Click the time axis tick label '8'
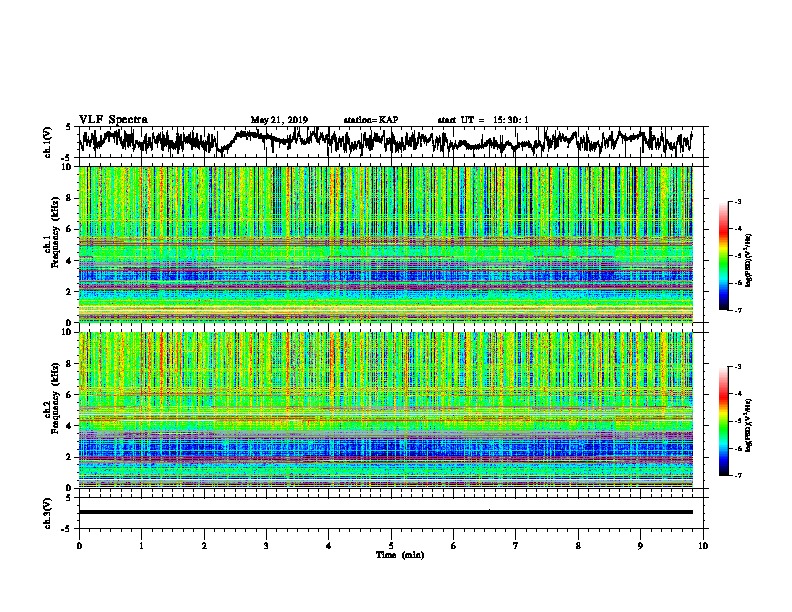The image size is (792, 612). coord(578,546)
